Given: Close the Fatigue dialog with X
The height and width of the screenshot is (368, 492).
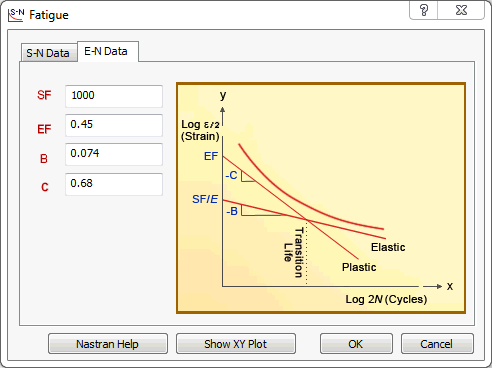Looking at the screenshot, I should (x=461, y=10).
